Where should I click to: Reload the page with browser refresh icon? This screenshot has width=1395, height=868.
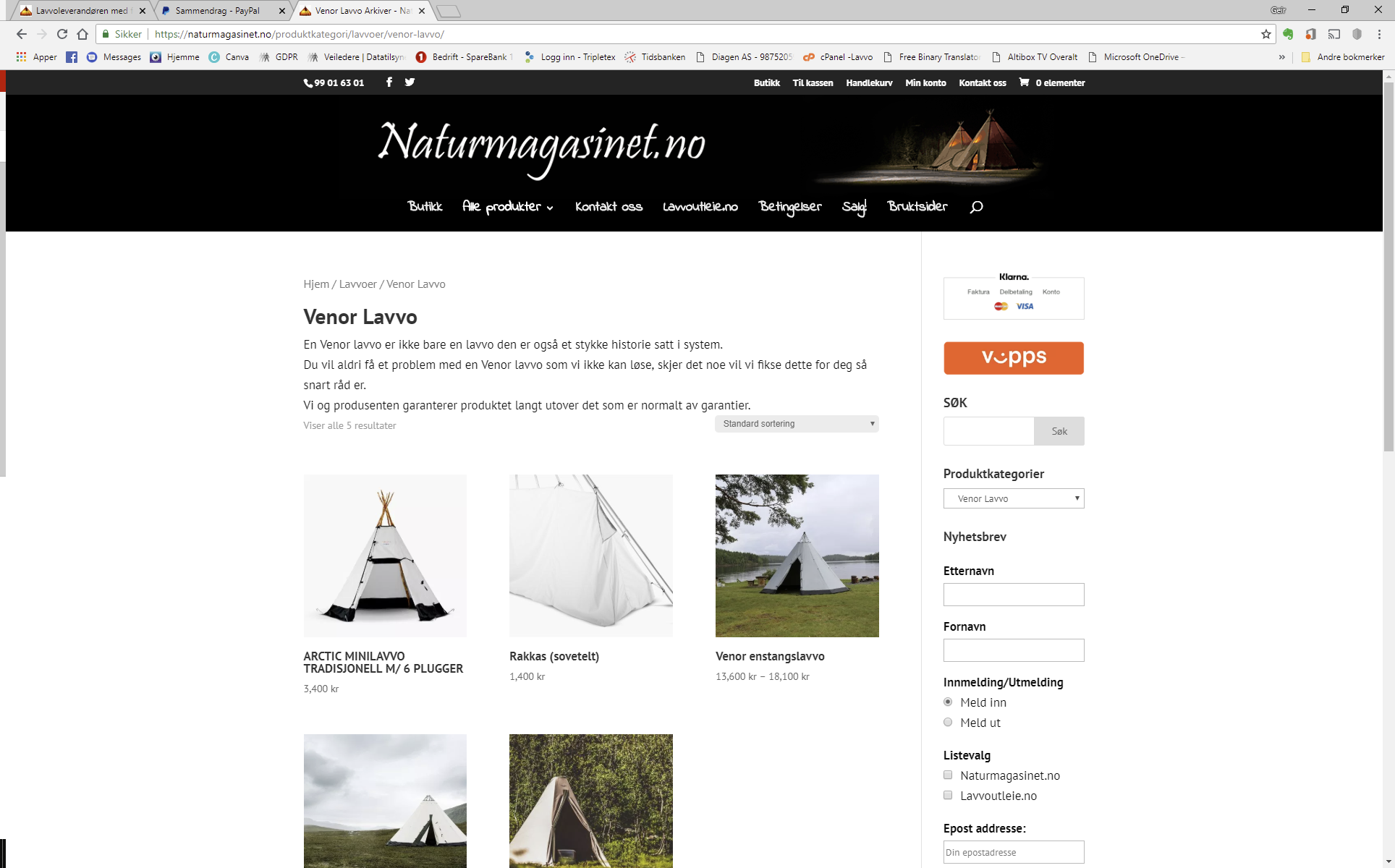[x=62, y=34]
